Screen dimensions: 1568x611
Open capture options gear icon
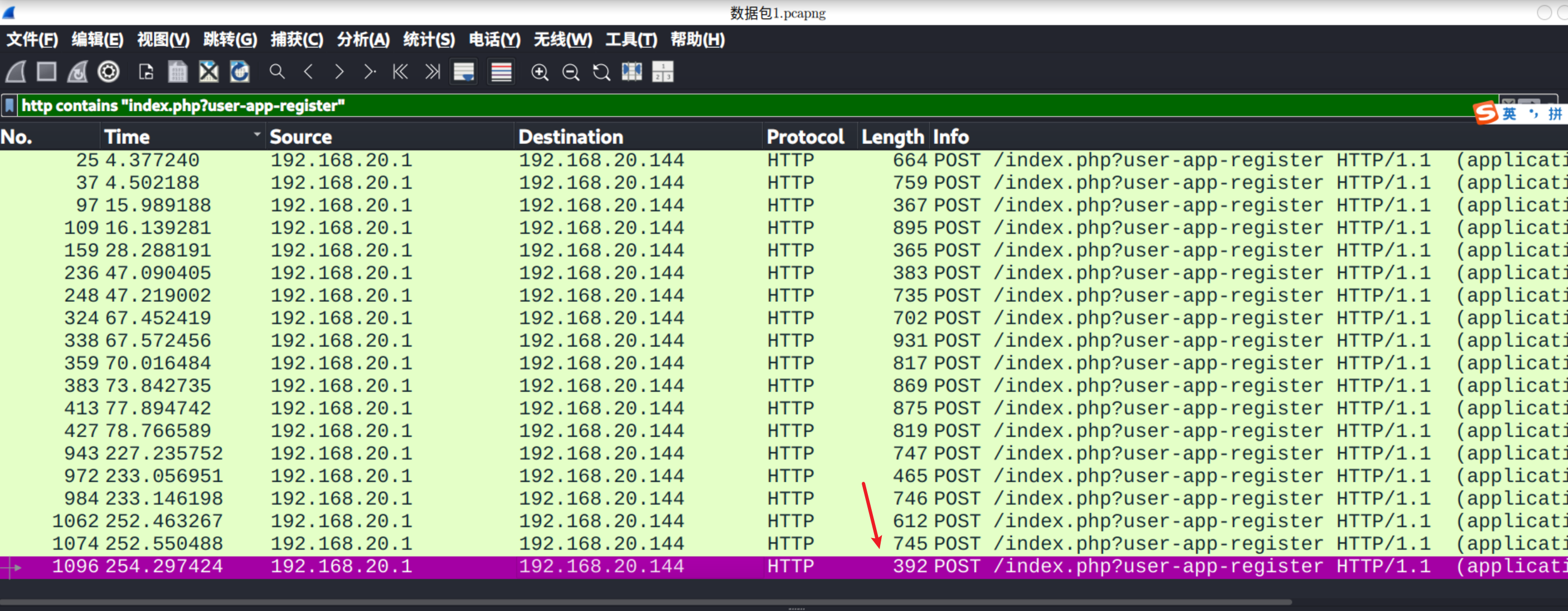click(109, 72)
